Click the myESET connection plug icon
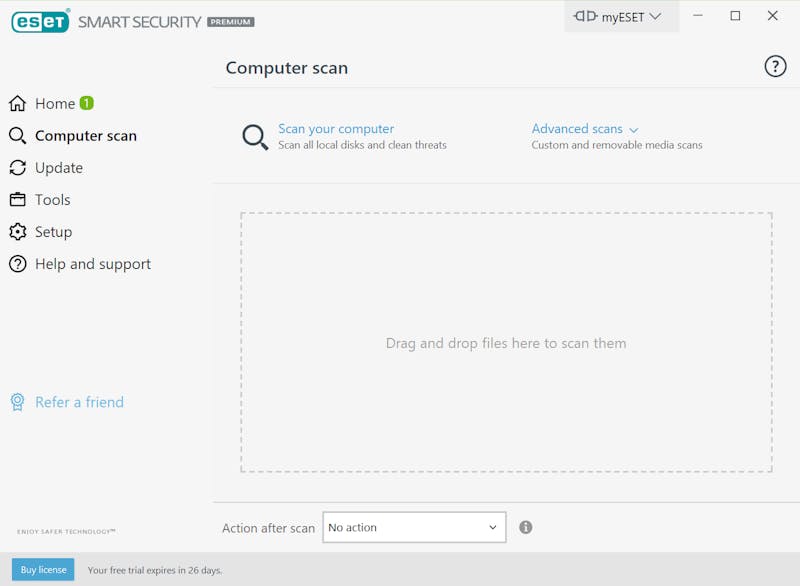 click(x=585, y=16)
